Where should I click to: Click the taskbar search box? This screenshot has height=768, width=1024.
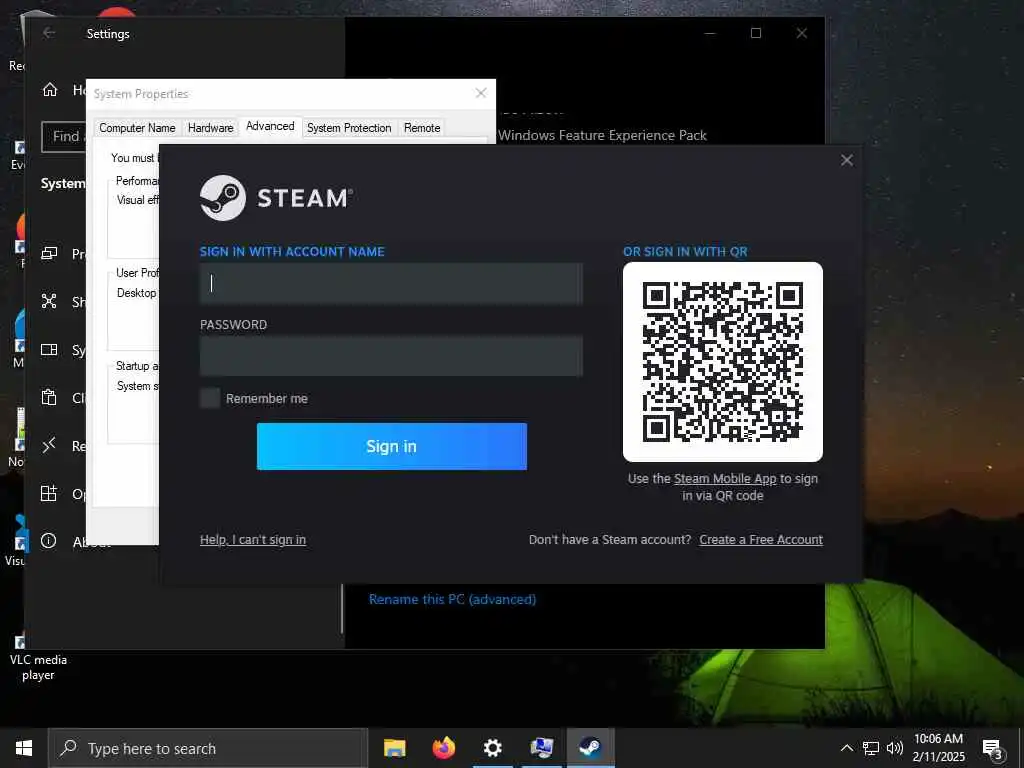[x=208, y=748]
